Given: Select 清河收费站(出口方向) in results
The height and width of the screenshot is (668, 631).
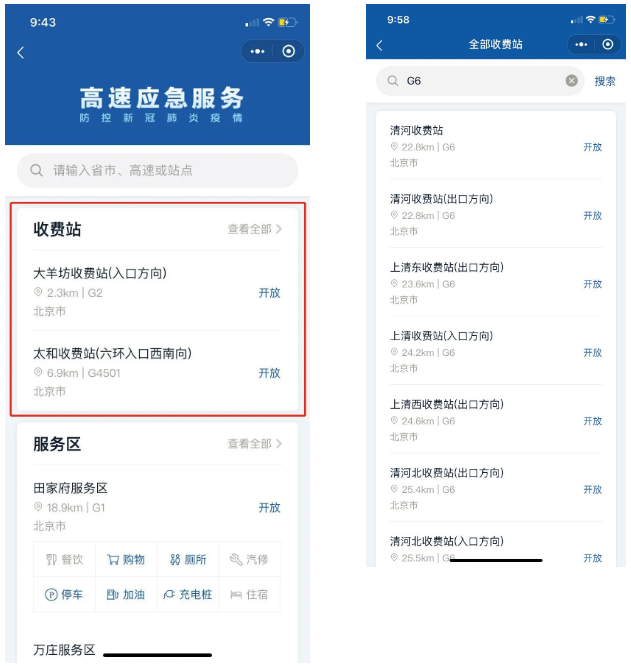Looking at the screenshot, I should 496,214.
